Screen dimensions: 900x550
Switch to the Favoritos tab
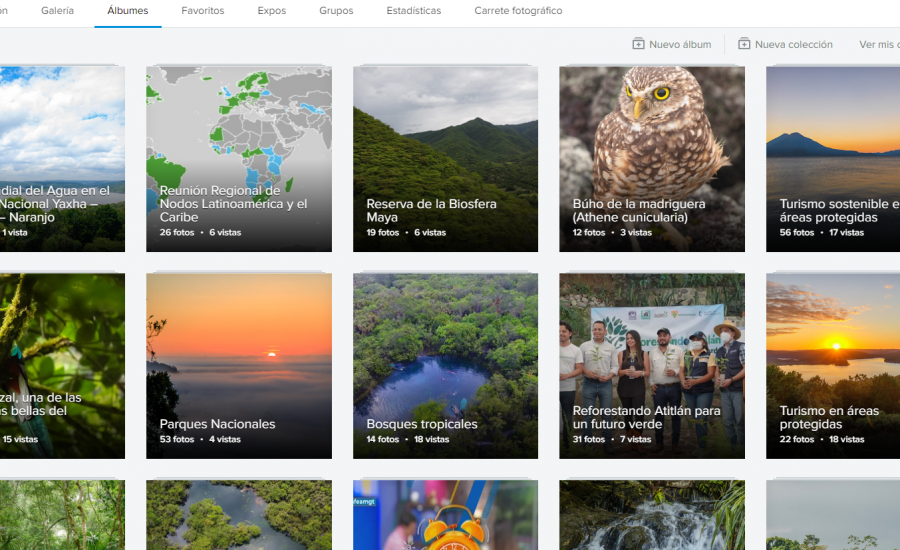[x=203, y=10]
